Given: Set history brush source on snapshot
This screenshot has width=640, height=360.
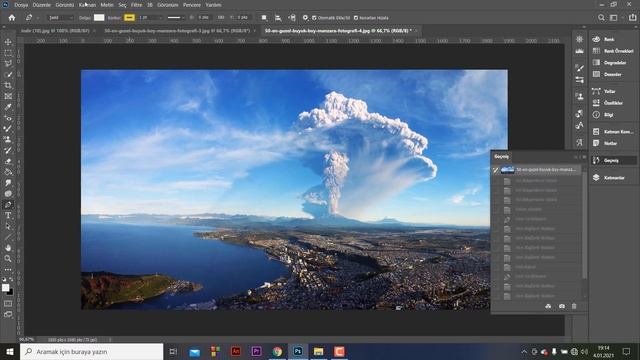Looking at the screenshot, I should 496,170.
